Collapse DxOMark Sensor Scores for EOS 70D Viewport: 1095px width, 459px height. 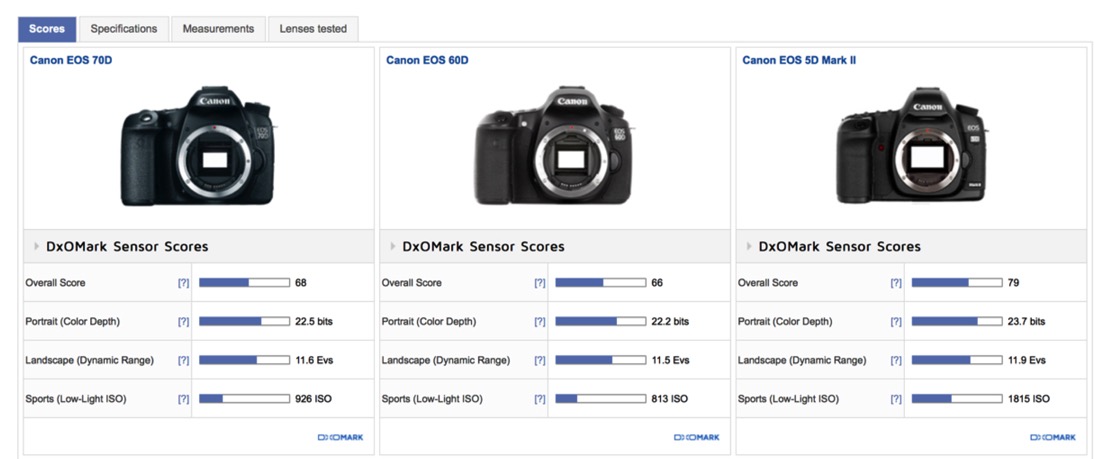pos(36,247)
